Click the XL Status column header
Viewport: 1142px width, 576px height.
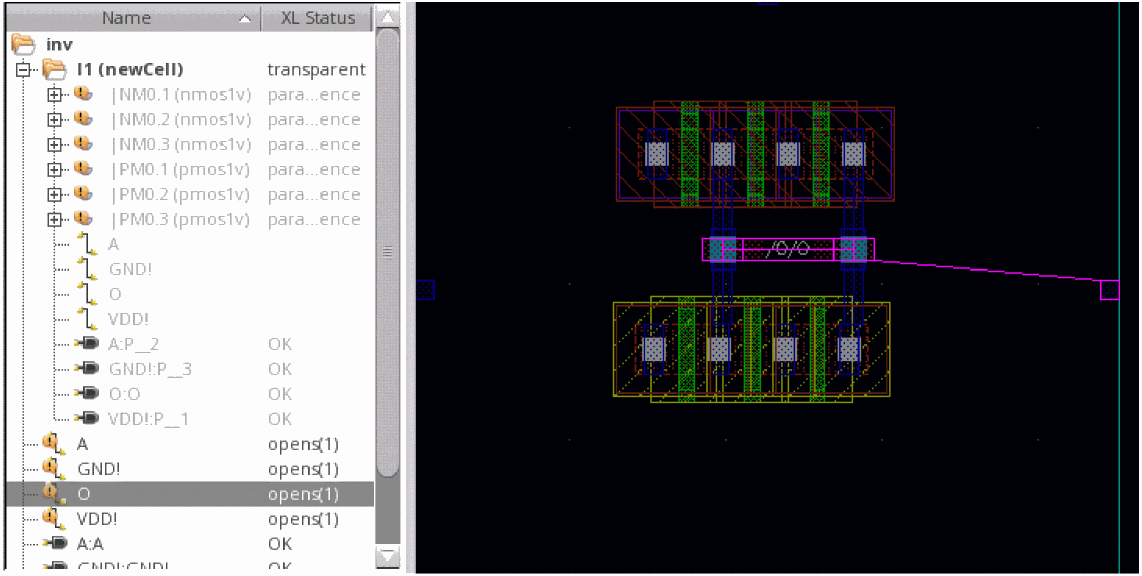pos(316,18)
